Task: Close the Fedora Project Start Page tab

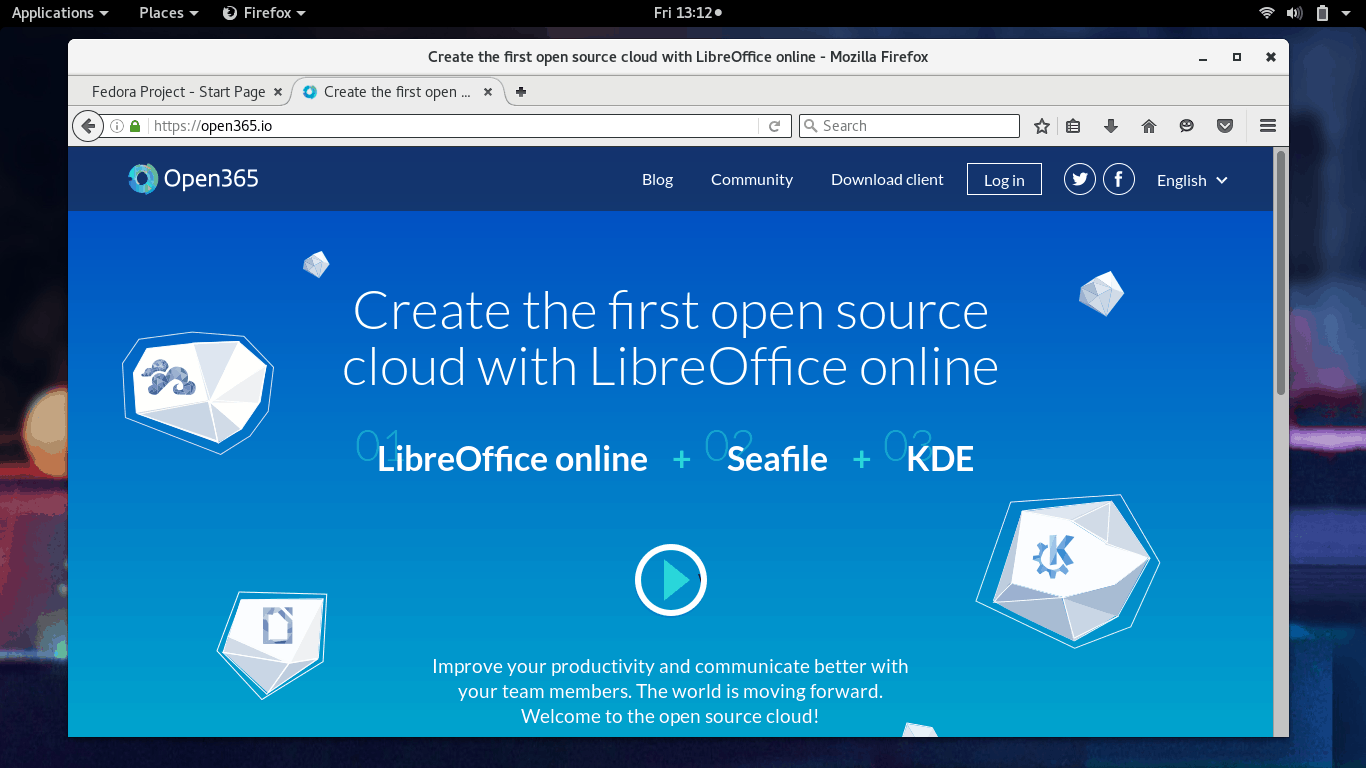Action: [278, 92]
